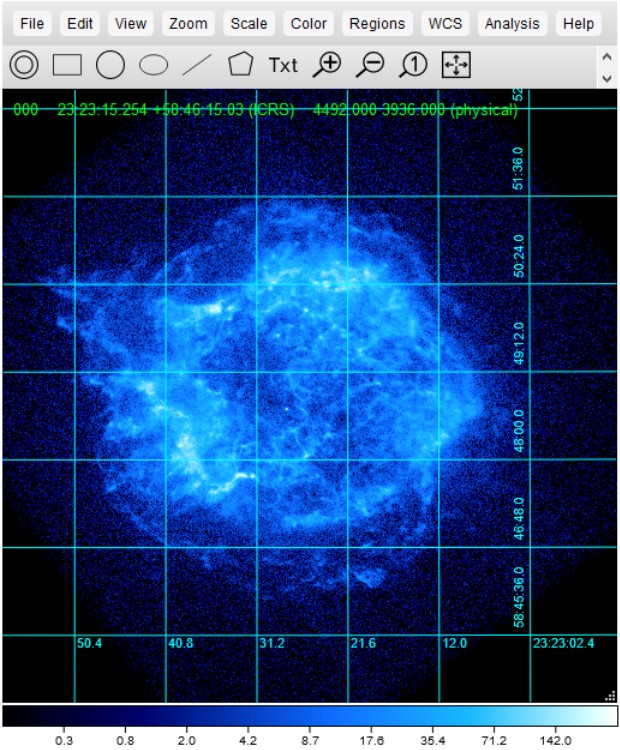The width and height of the screenshot is (620, 750).
Task: Click the resize handle at image corner
Action: [x=609, y=695]
